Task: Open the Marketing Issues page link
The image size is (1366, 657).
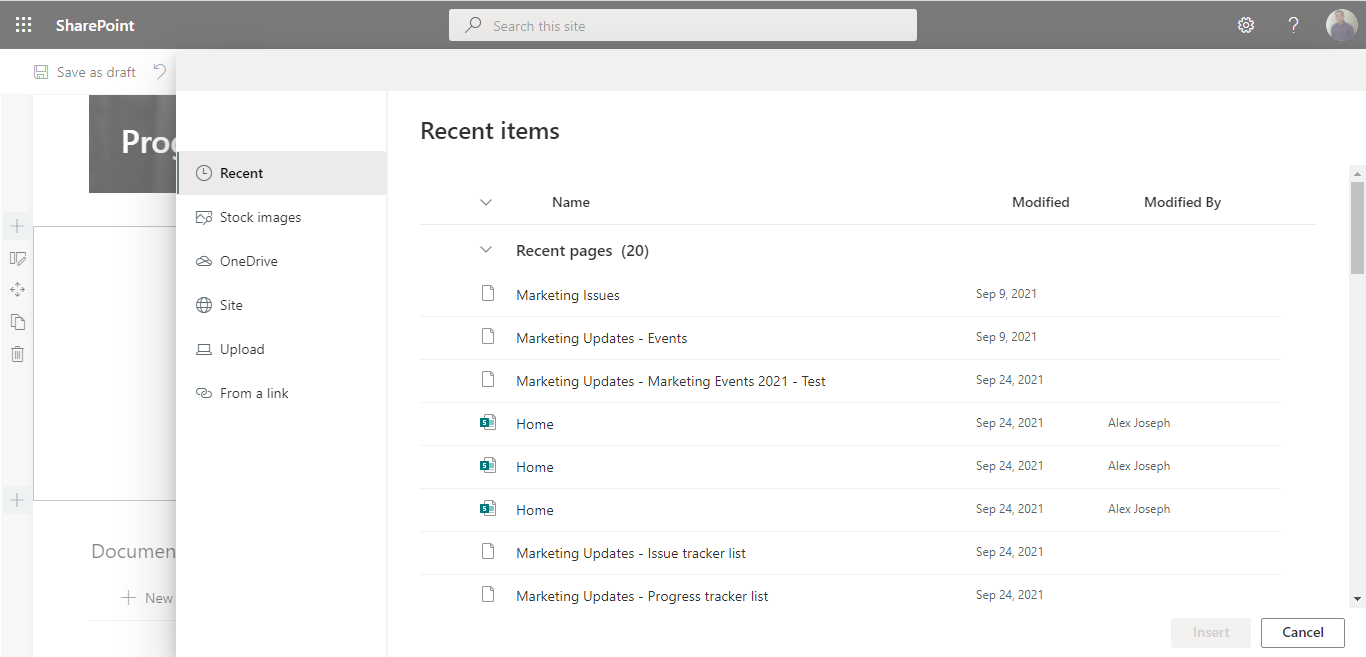Action: click(x=567, y=294)
